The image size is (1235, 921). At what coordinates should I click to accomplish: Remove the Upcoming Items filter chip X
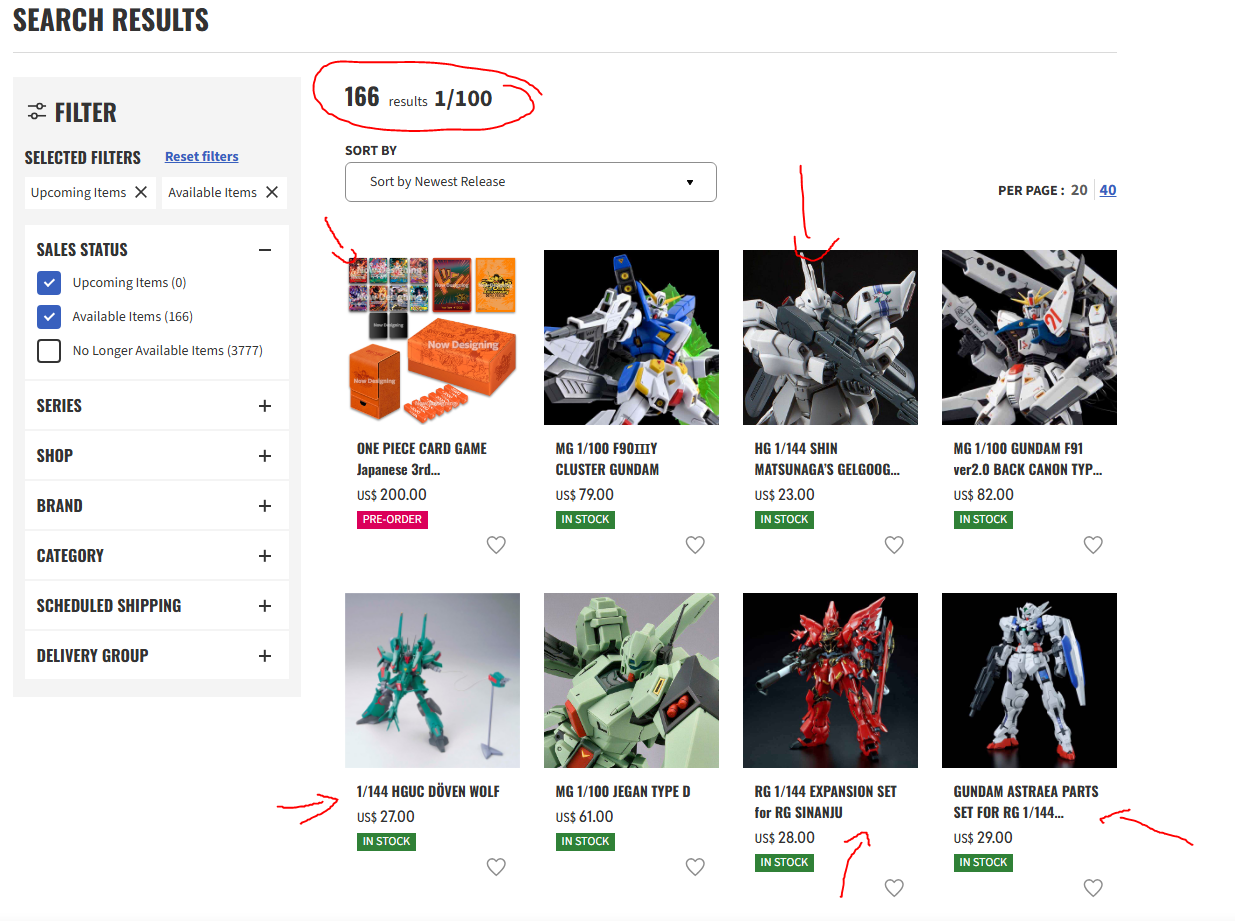click(x=141, y=192)
